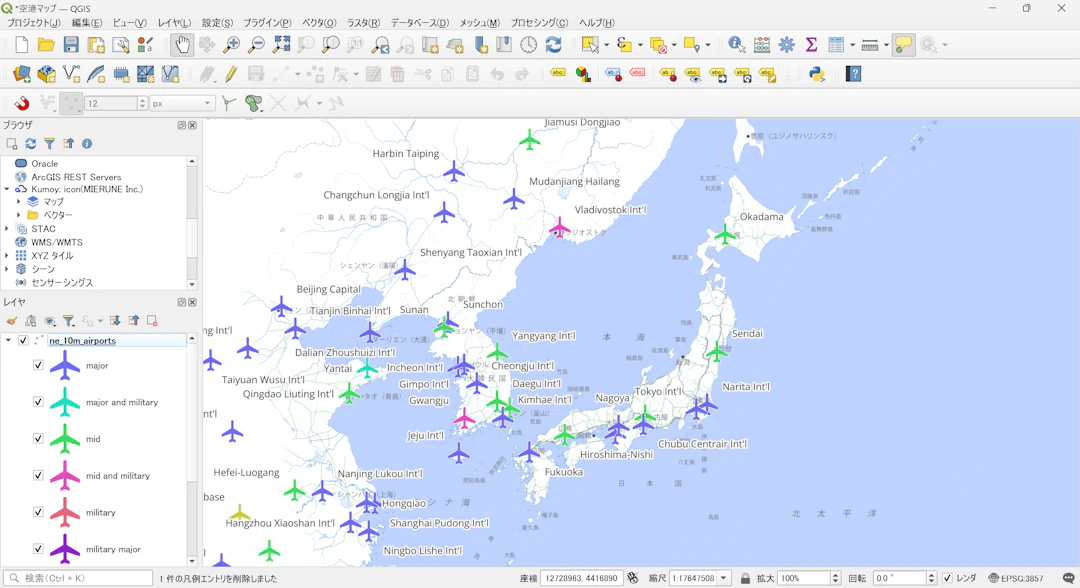
Task: Collapse the Kumoy: icon(MIERUNE Inc.) node
Action: [7, 189]
